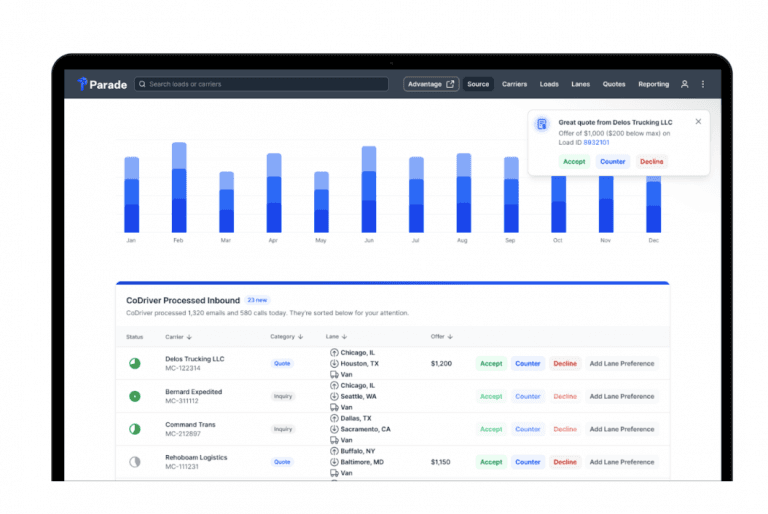Add Lane Preference for Bernard Expedited
Screen dimensions: 768x514
pos(622,396)
